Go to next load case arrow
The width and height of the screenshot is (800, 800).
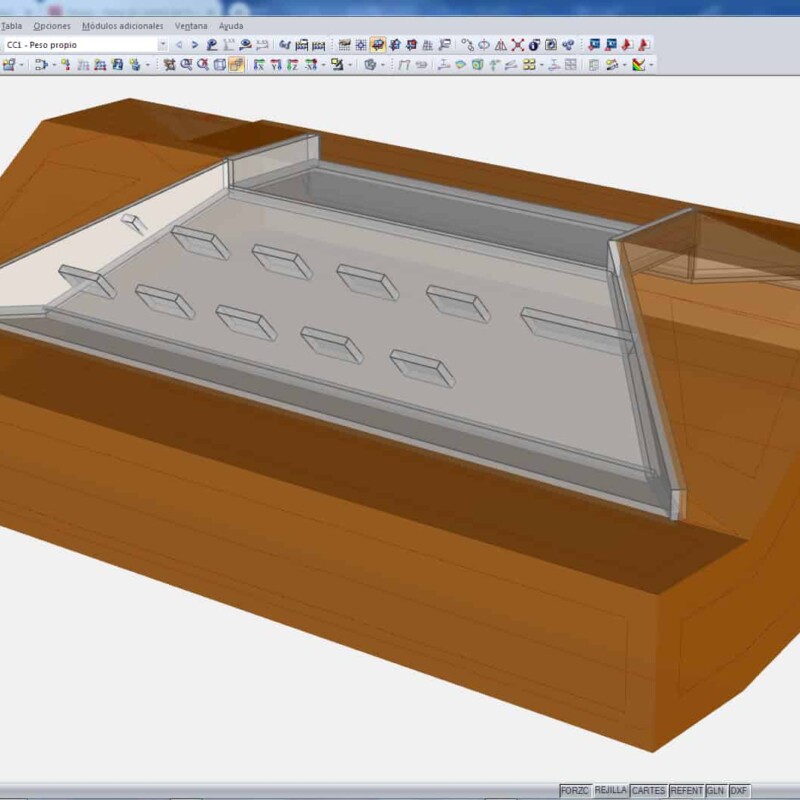click(x=194, y=45)
